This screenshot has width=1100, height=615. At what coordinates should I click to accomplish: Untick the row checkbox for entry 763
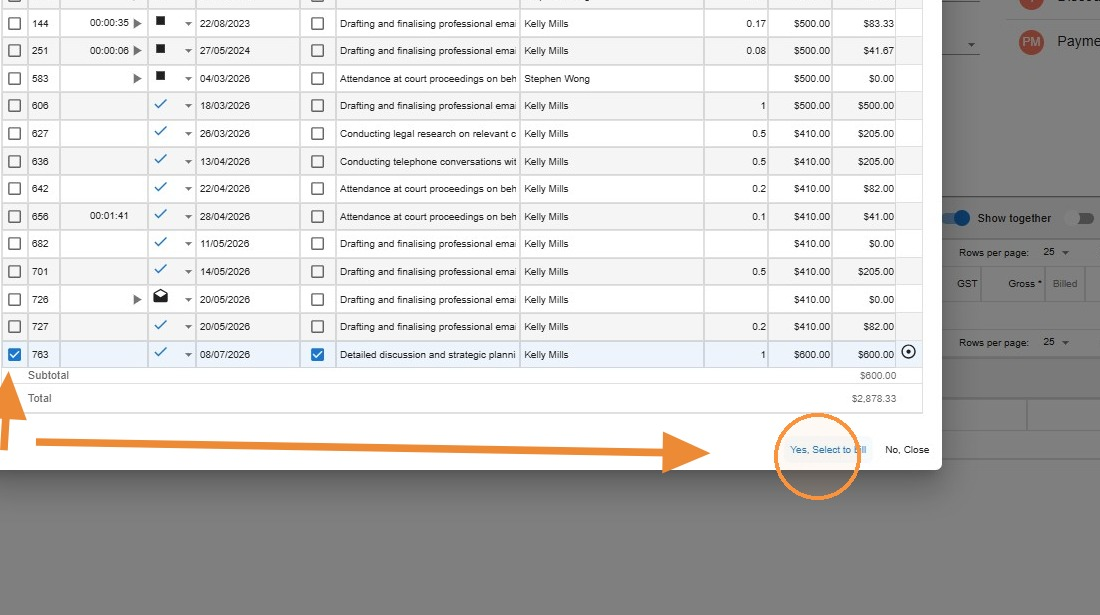14,355
